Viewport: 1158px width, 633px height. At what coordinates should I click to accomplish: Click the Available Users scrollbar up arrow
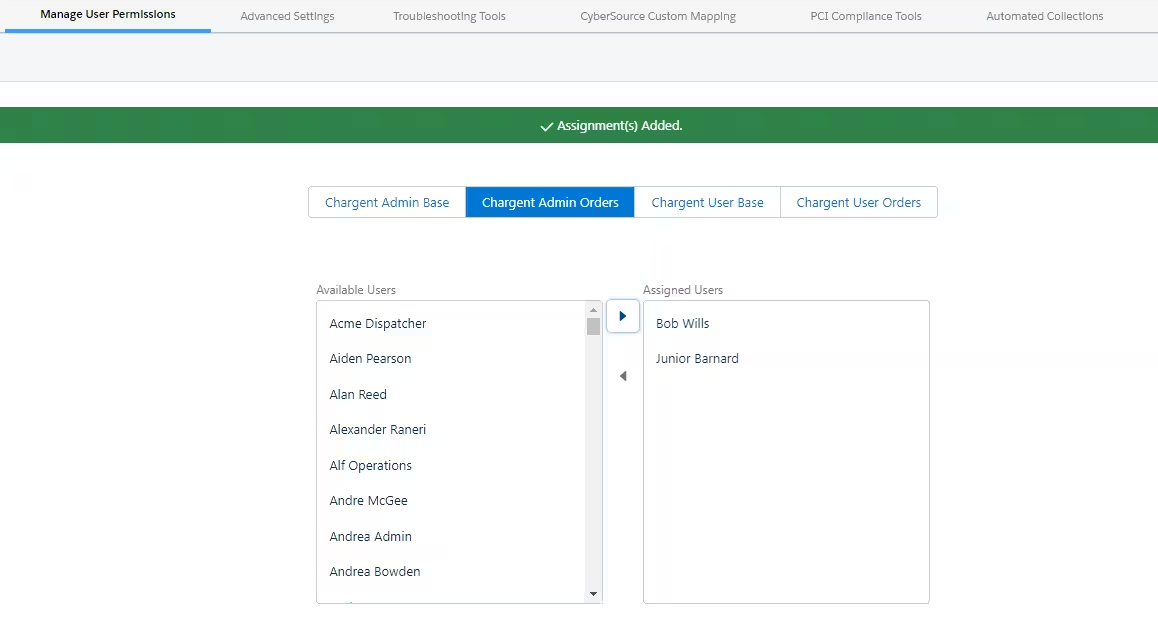(x=593, y=309)
